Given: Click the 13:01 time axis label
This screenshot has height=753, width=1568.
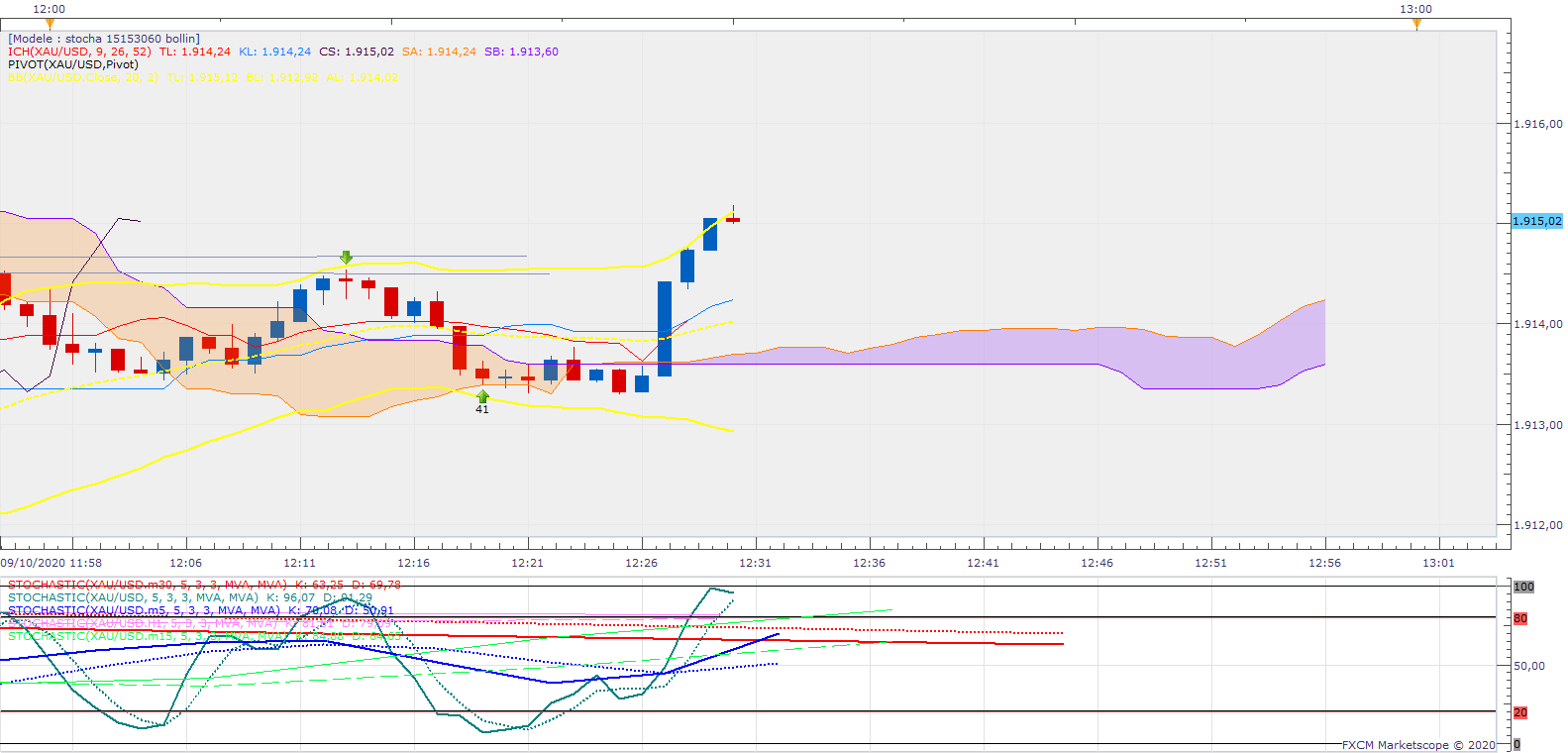Looking at the screenshot, I should (x=1438, y=563).
